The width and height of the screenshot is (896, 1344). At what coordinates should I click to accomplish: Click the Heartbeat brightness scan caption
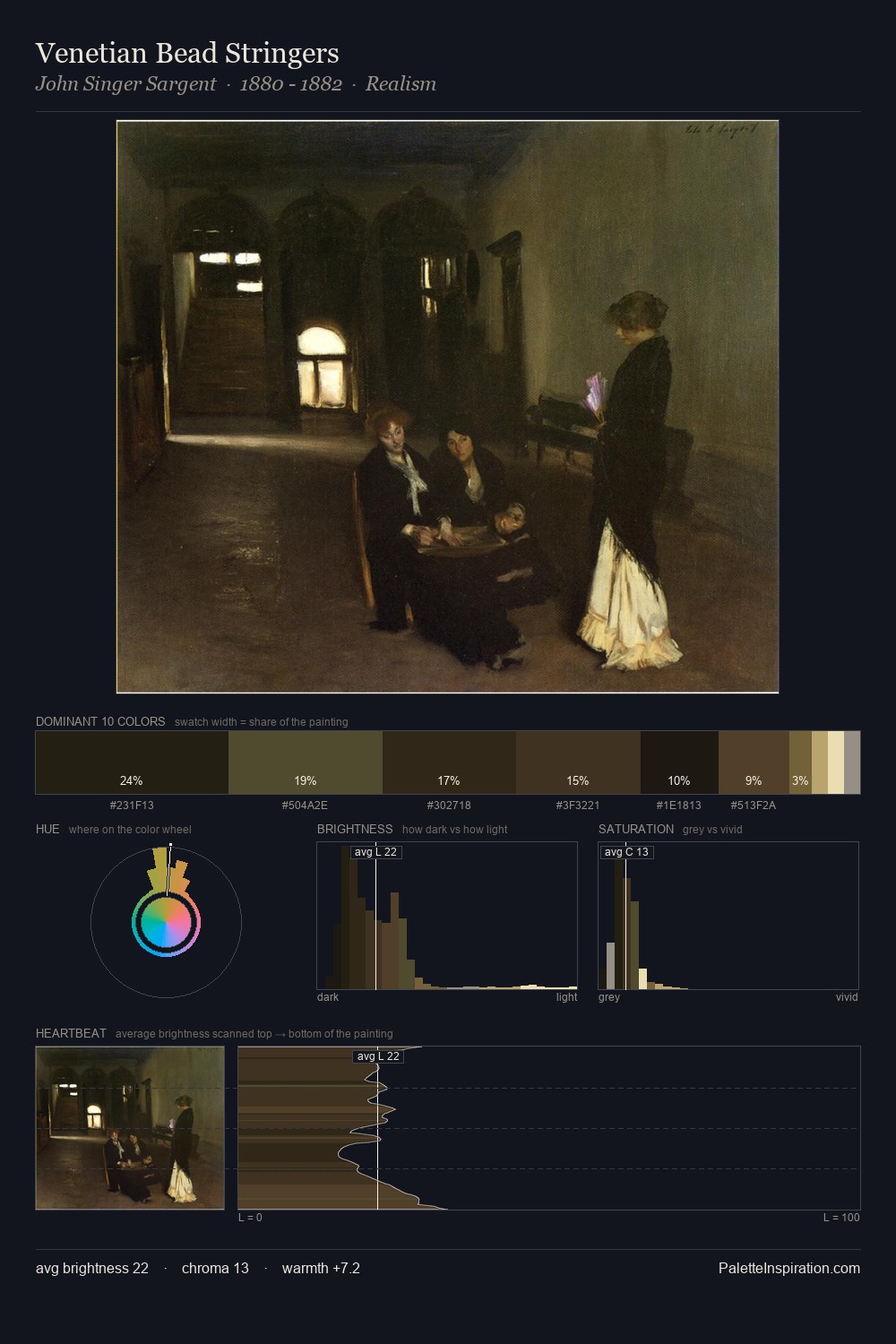pyautogui.click(x=254, y=1034)
